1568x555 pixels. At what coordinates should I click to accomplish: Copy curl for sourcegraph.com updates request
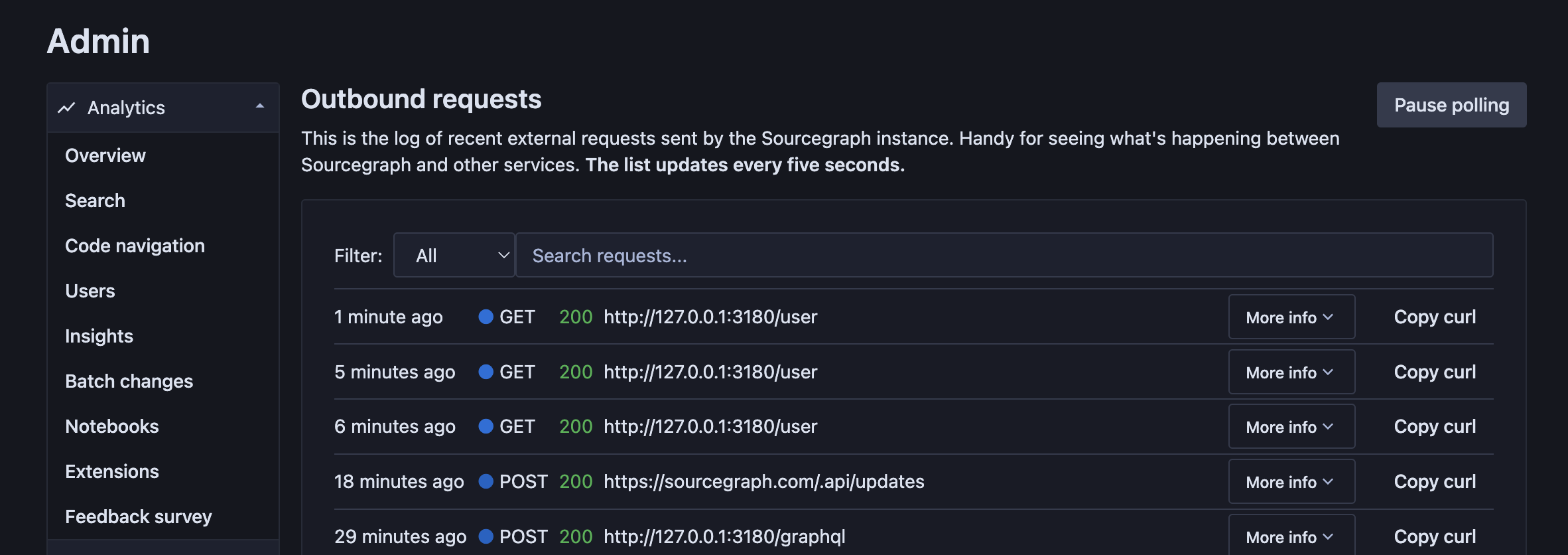pyautogui.click(x=1435, y=482)
